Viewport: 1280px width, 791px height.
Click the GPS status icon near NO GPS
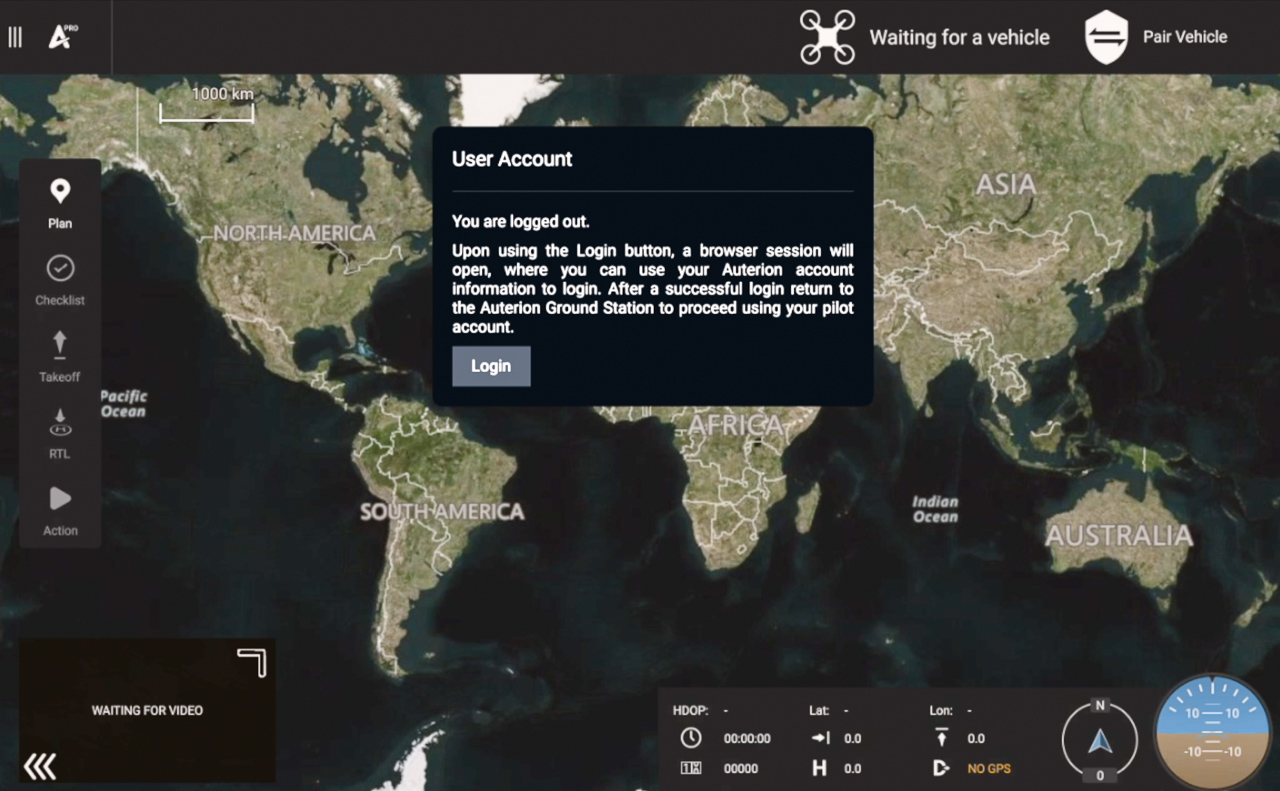(941, 768)
